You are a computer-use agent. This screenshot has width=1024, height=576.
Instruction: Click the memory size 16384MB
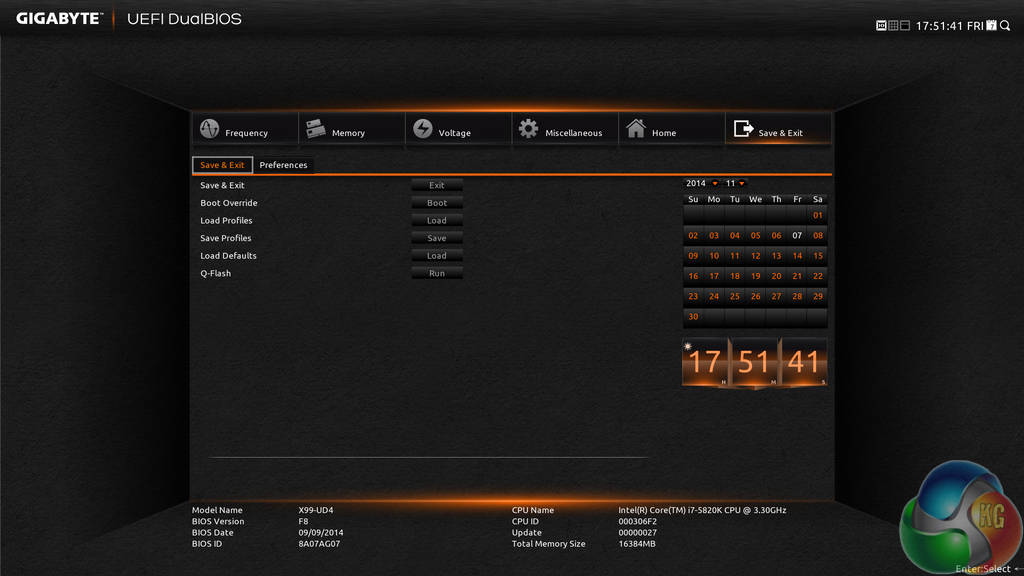(637, 543)
